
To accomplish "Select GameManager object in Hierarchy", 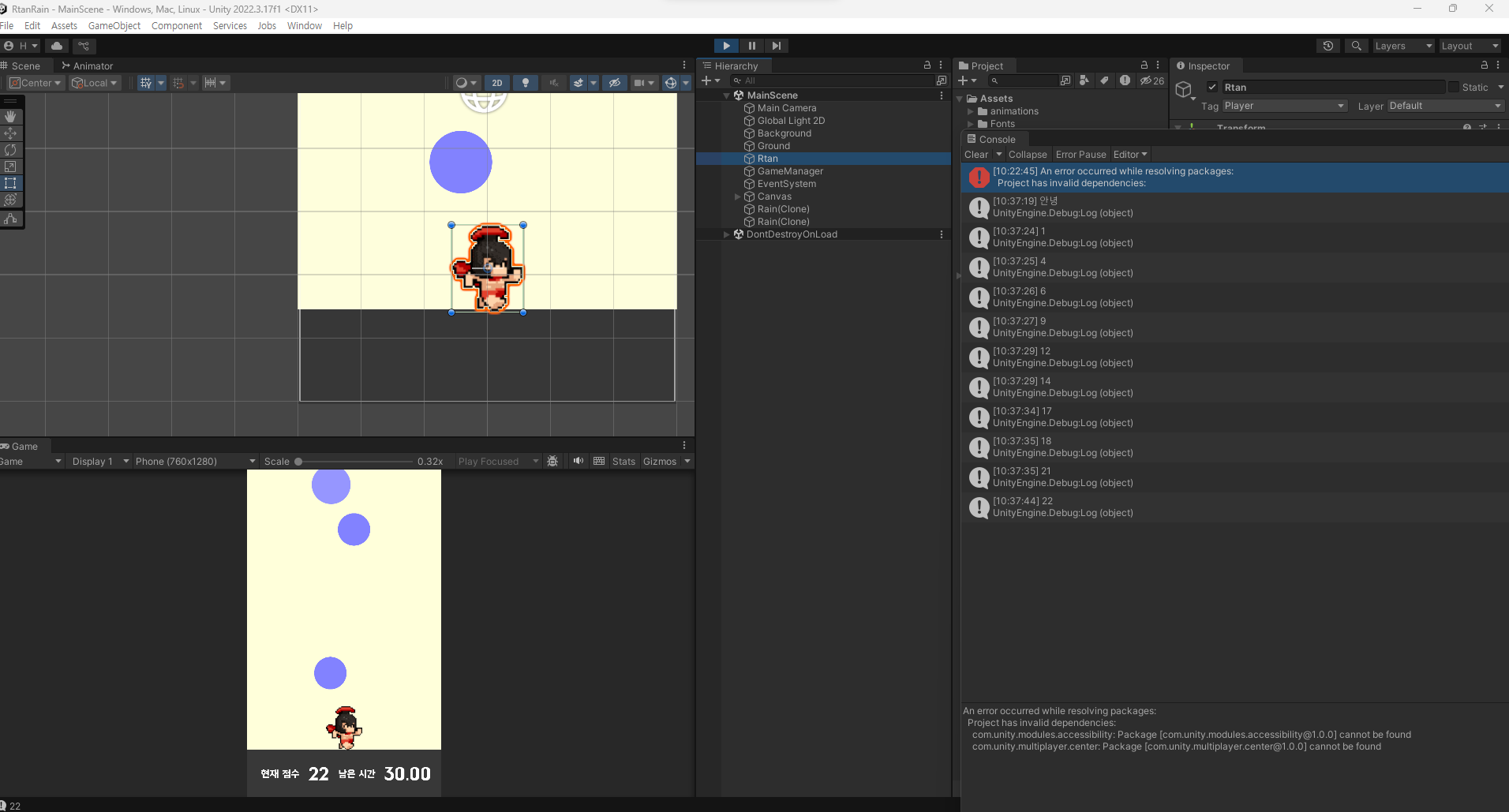I will click(790, 171).
